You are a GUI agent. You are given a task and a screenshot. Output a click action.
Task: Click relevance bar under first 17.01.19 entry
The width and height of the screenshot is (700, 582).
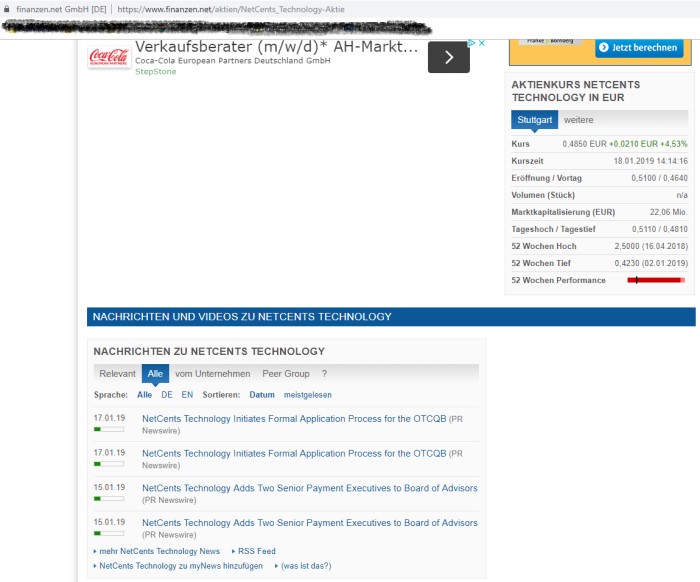point(109,429)
